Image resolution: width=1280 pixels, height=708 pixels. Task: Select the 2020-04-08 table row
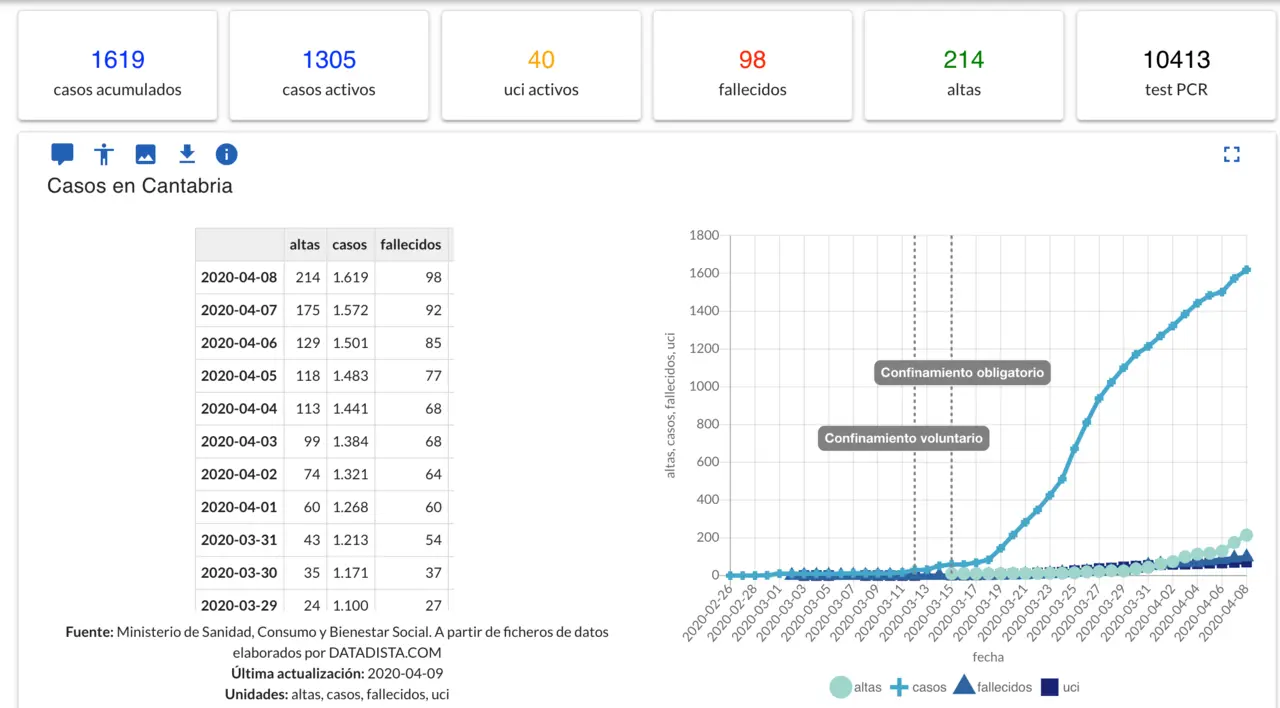pyautogui.click(x=322, y=277)
